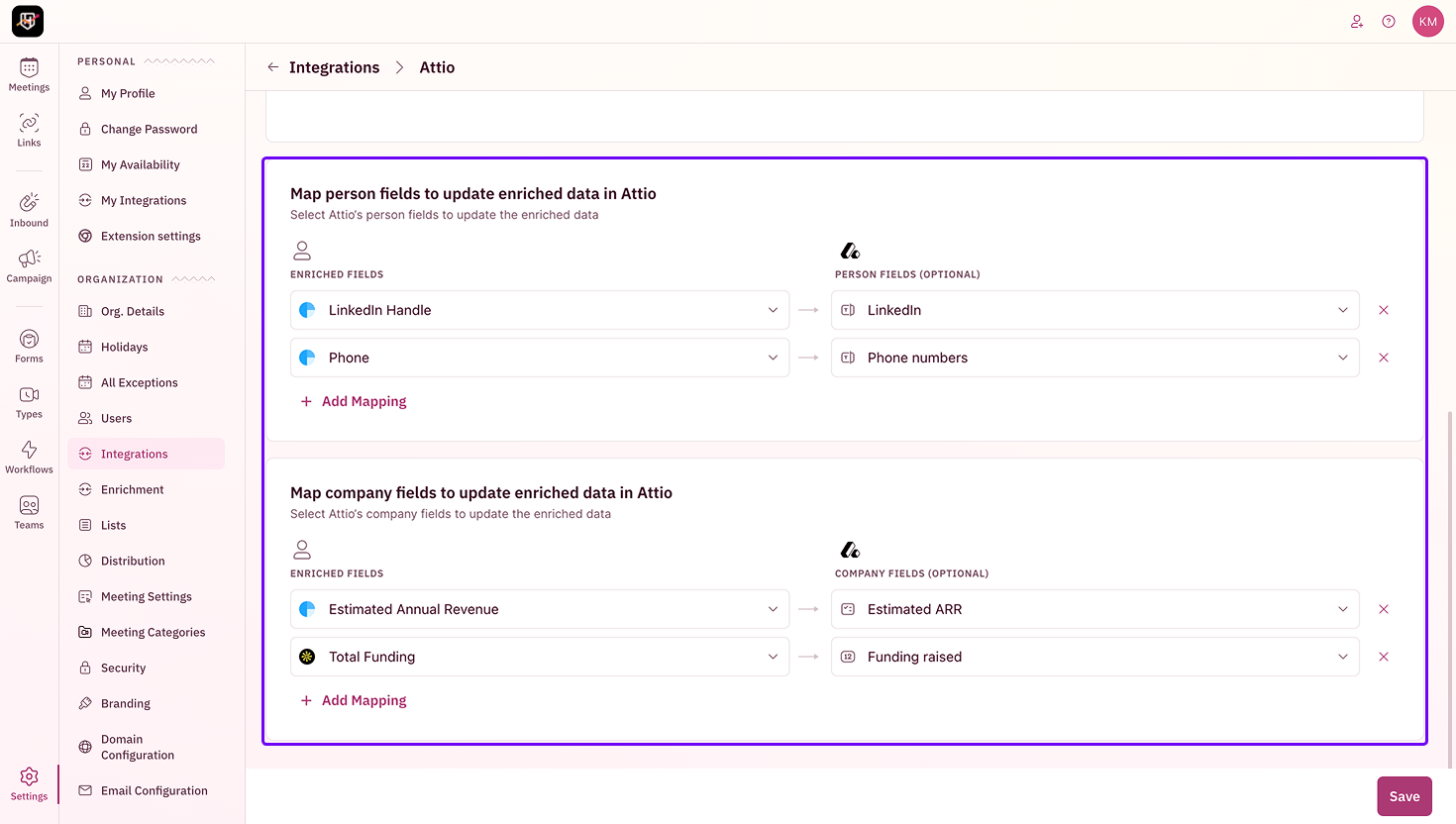Add Mapping for company fields
The height and width of the screenshot is (824, 1456).
point(354,700)
